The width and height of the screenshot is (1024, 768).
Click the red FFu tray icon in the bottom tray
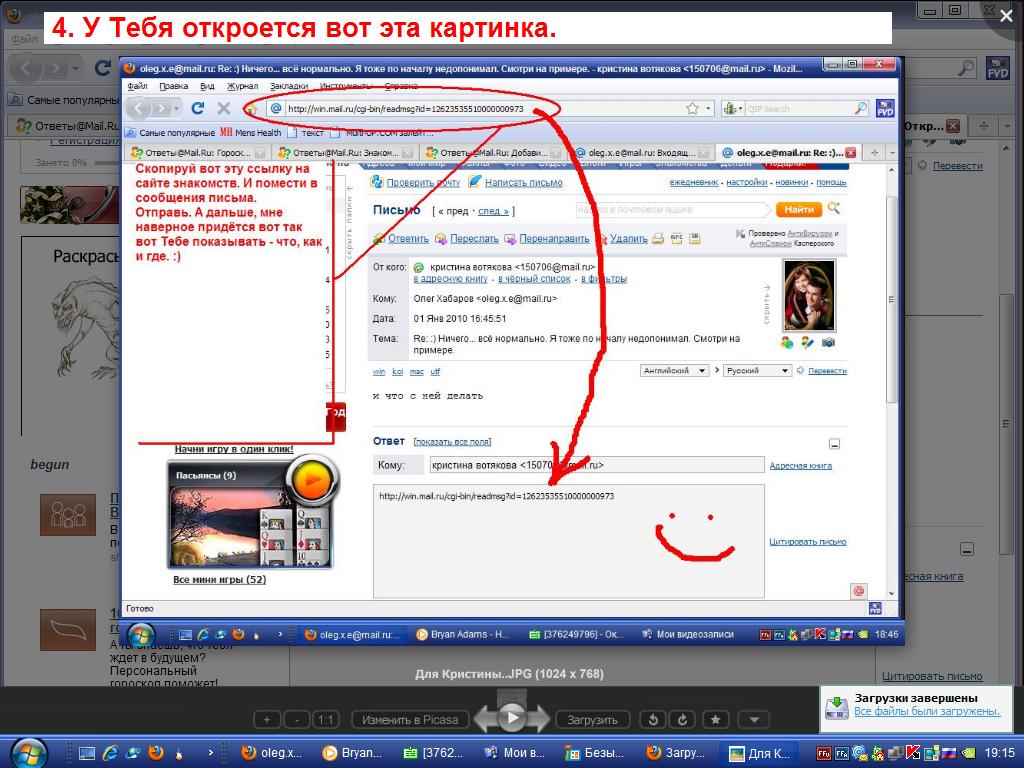(x=824, y=754)
